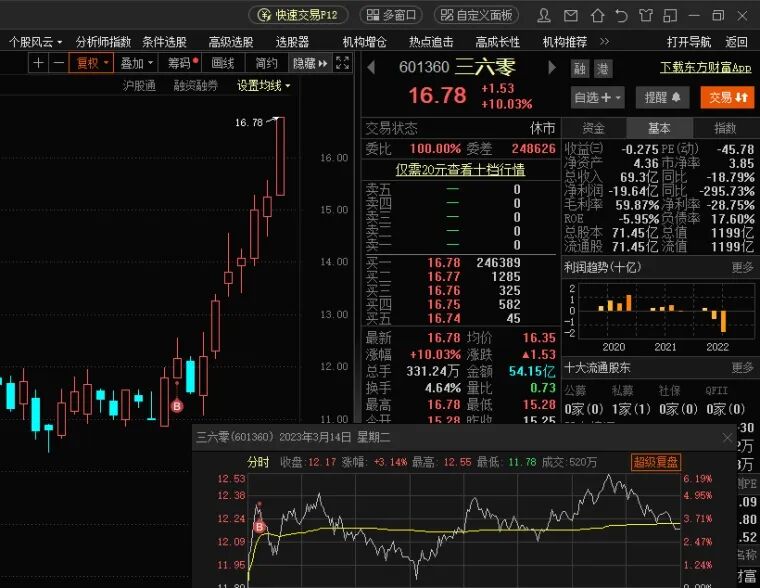Open the 个股风云 dropdown menu
The height and width of the screenshot is (588, 760).
click(x=35, y=42)
